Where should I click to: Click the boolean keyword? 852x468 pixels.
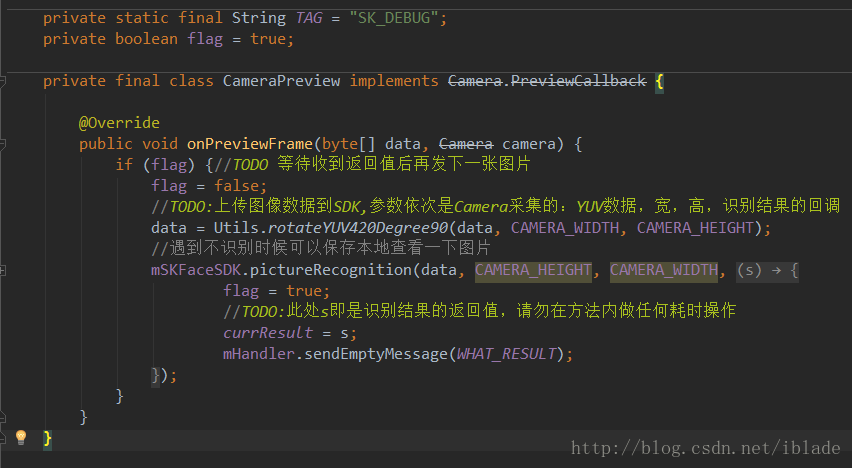(x=146, y=39)
